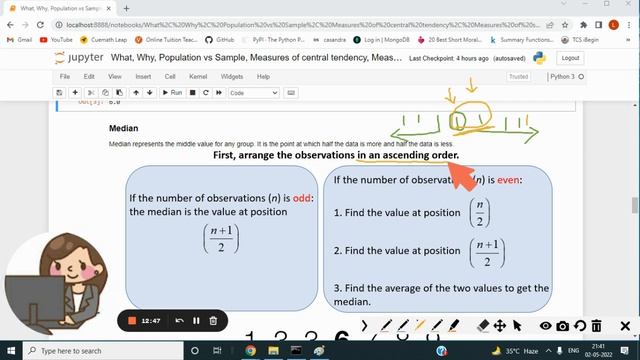640x360 pixels.
Task: Select the fourth pen tool
Action: 437,326
